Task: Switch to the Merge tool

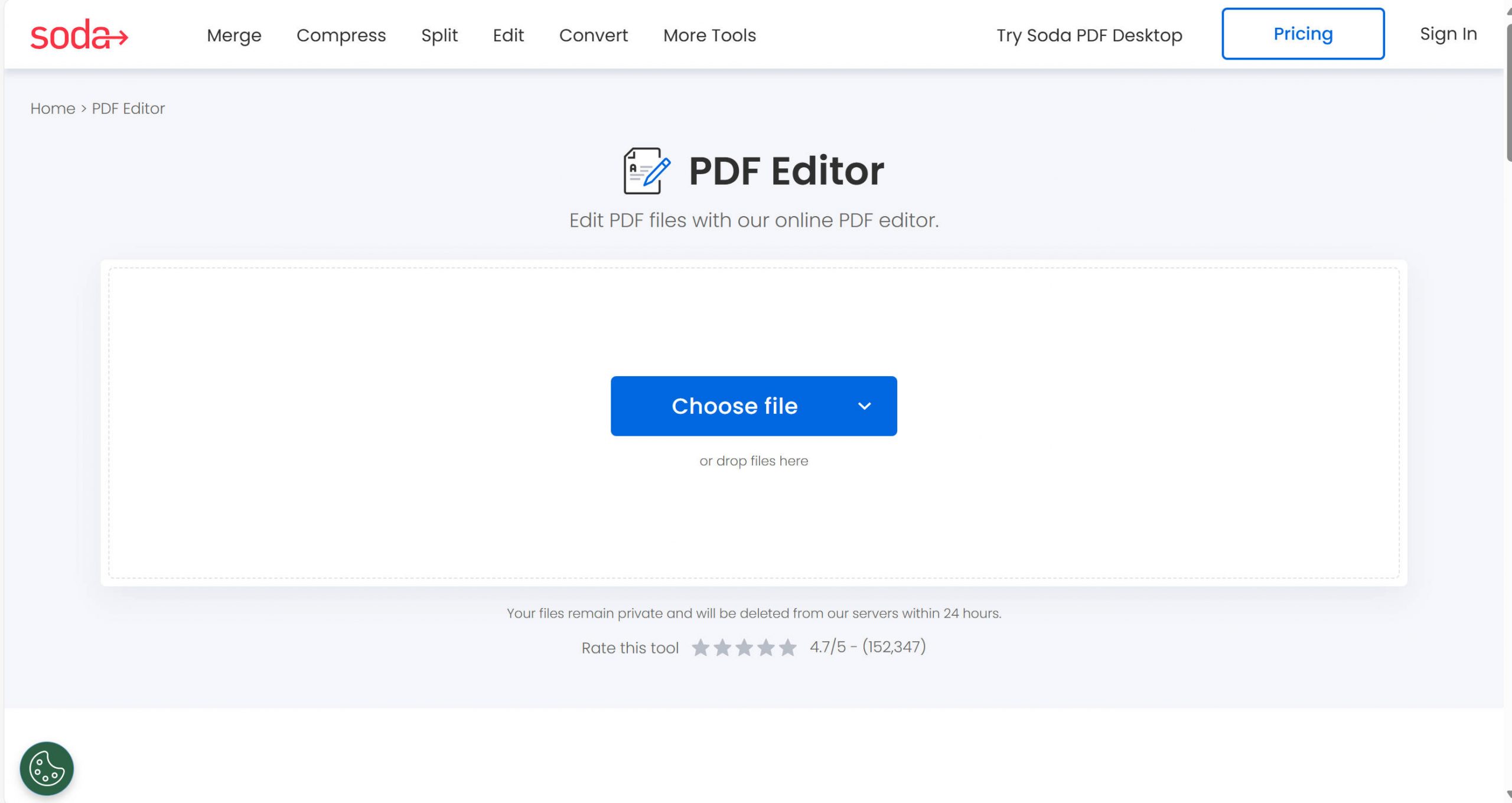Action: [234, 35]
